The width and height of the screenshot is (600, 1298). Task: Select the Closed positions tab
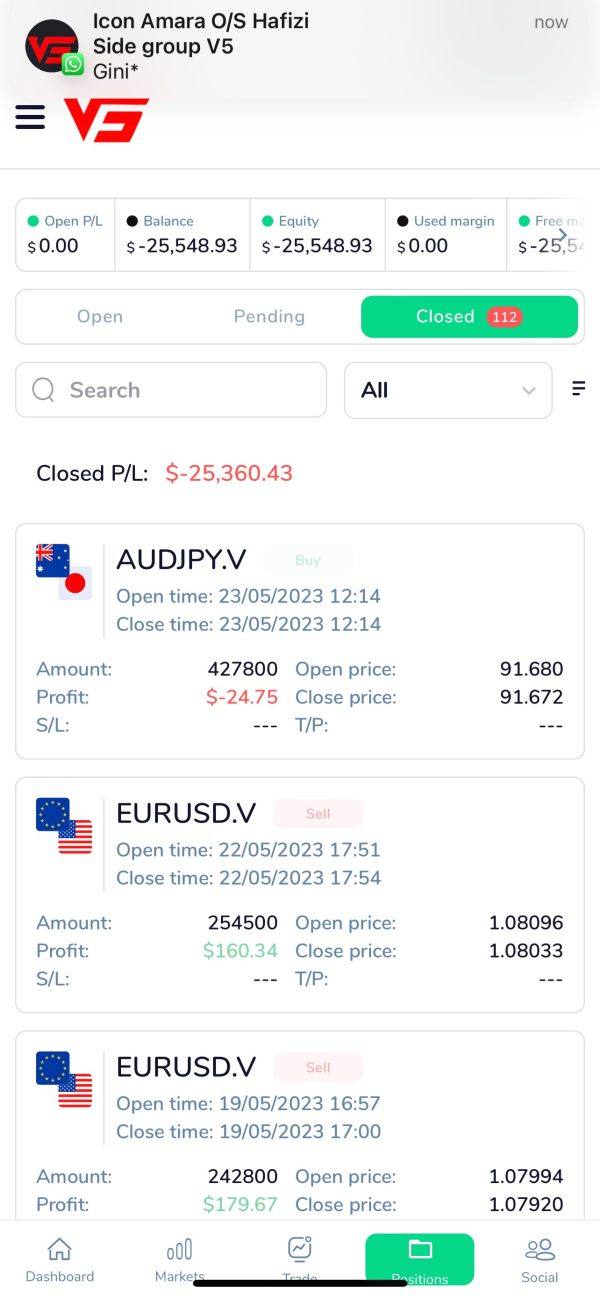(x=469, y=317)
